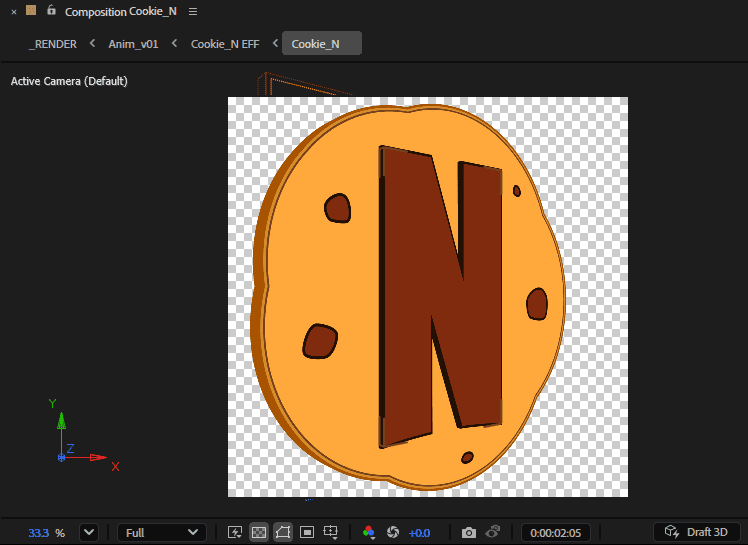Open the magnification ratio dropdown arrow

(89, 532)
